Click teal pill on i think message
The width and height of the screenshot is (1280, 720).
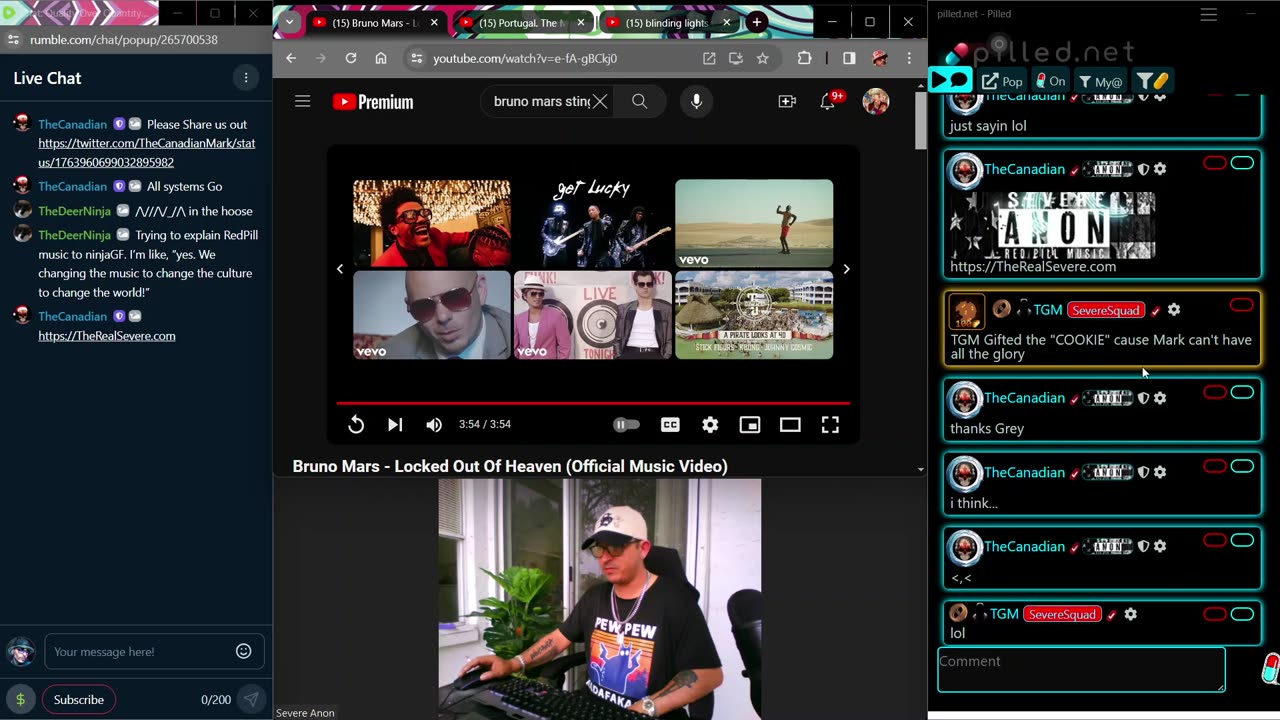pos(1242,466)
